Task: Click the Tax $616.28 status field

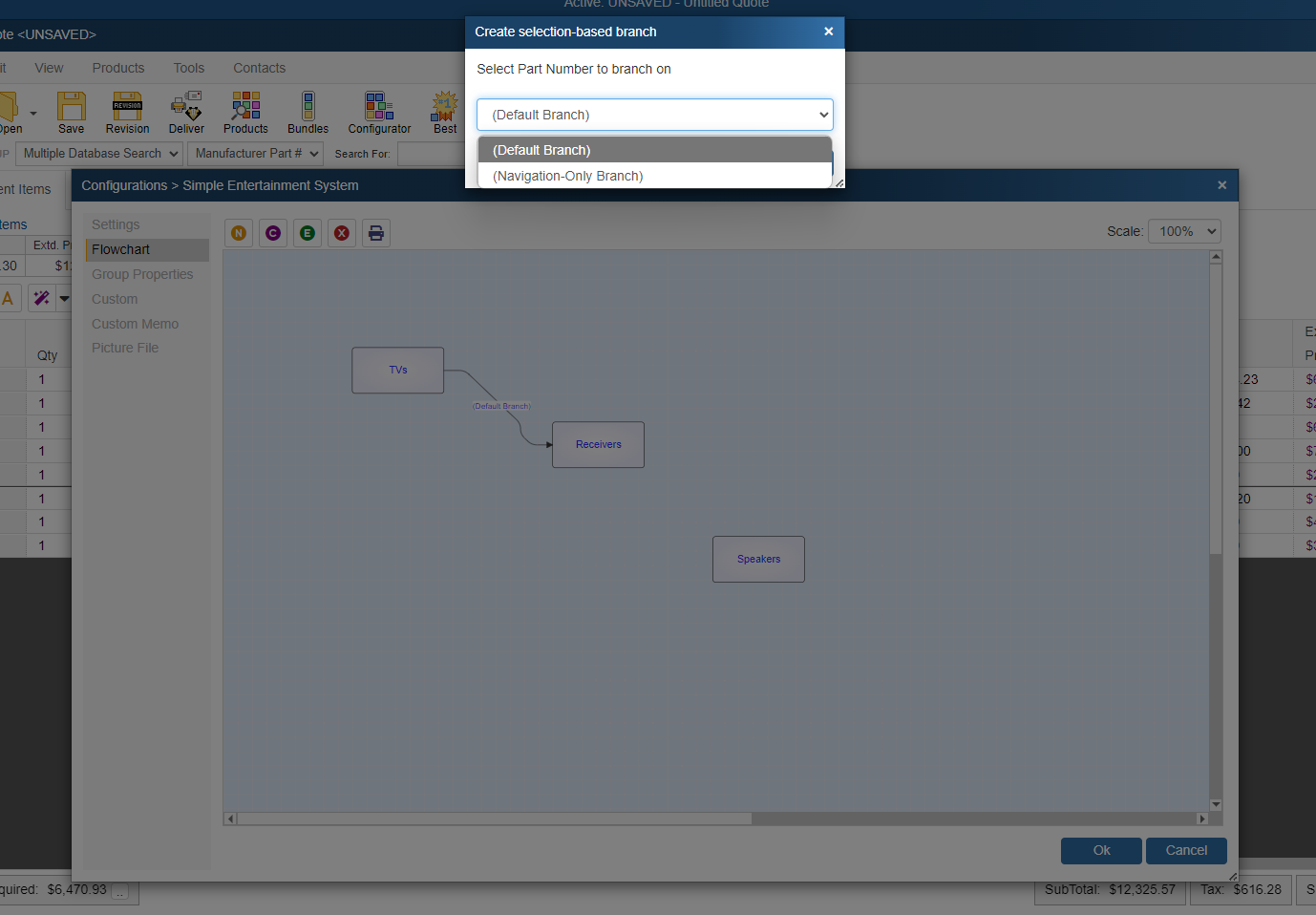Action: pyautogui.click(x=1242, y=889)
